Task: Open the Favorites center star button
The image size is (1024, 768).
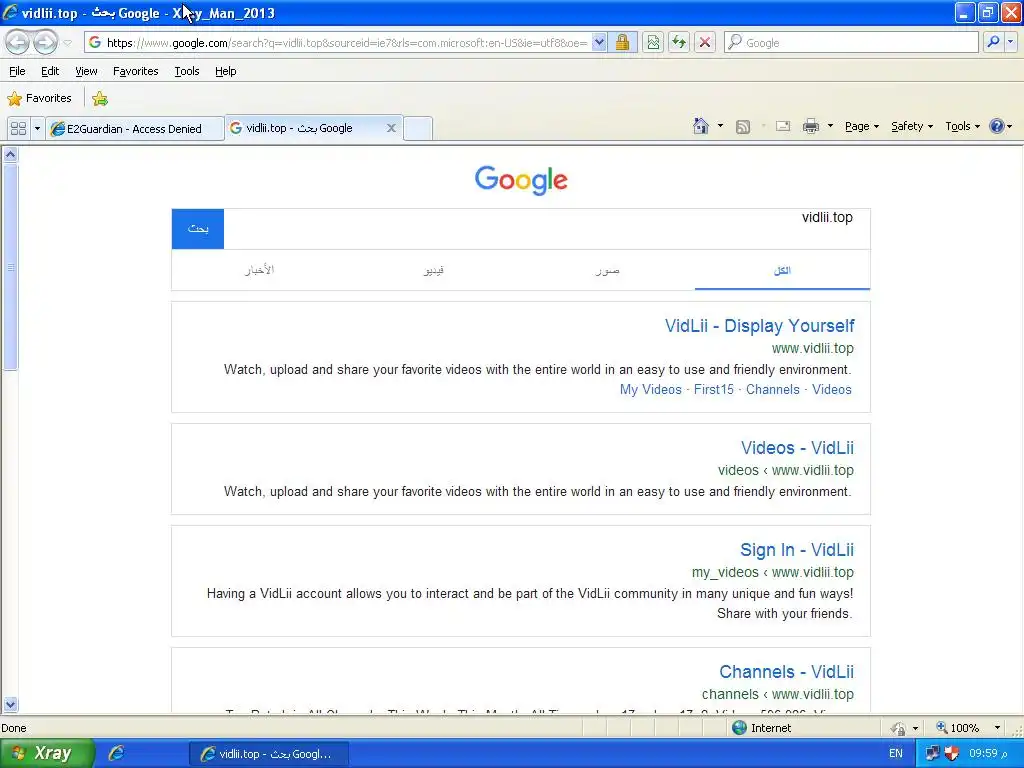Action: 39,98
